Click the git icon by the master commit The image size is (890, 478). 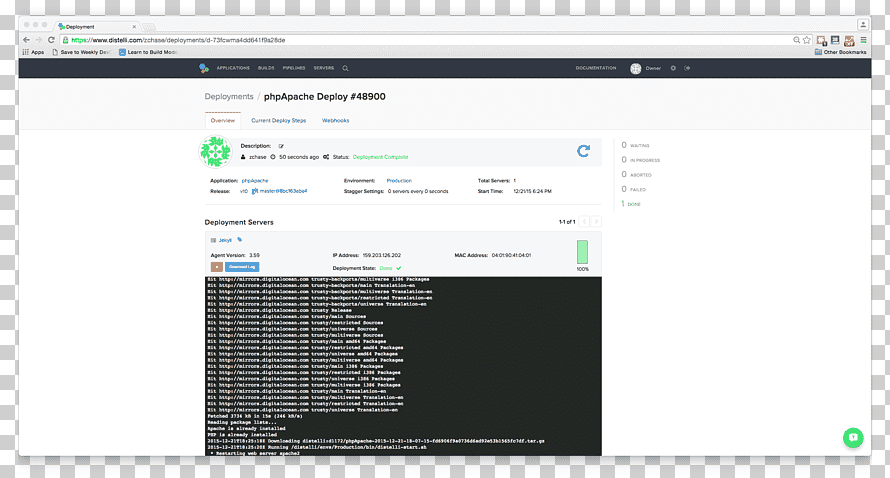255,191
